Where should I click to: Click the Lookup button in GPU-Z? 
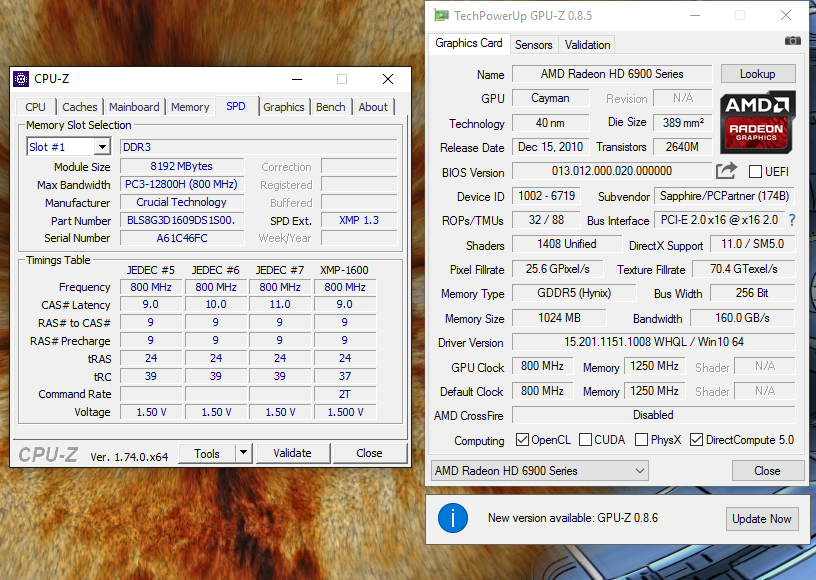point(758,74)
